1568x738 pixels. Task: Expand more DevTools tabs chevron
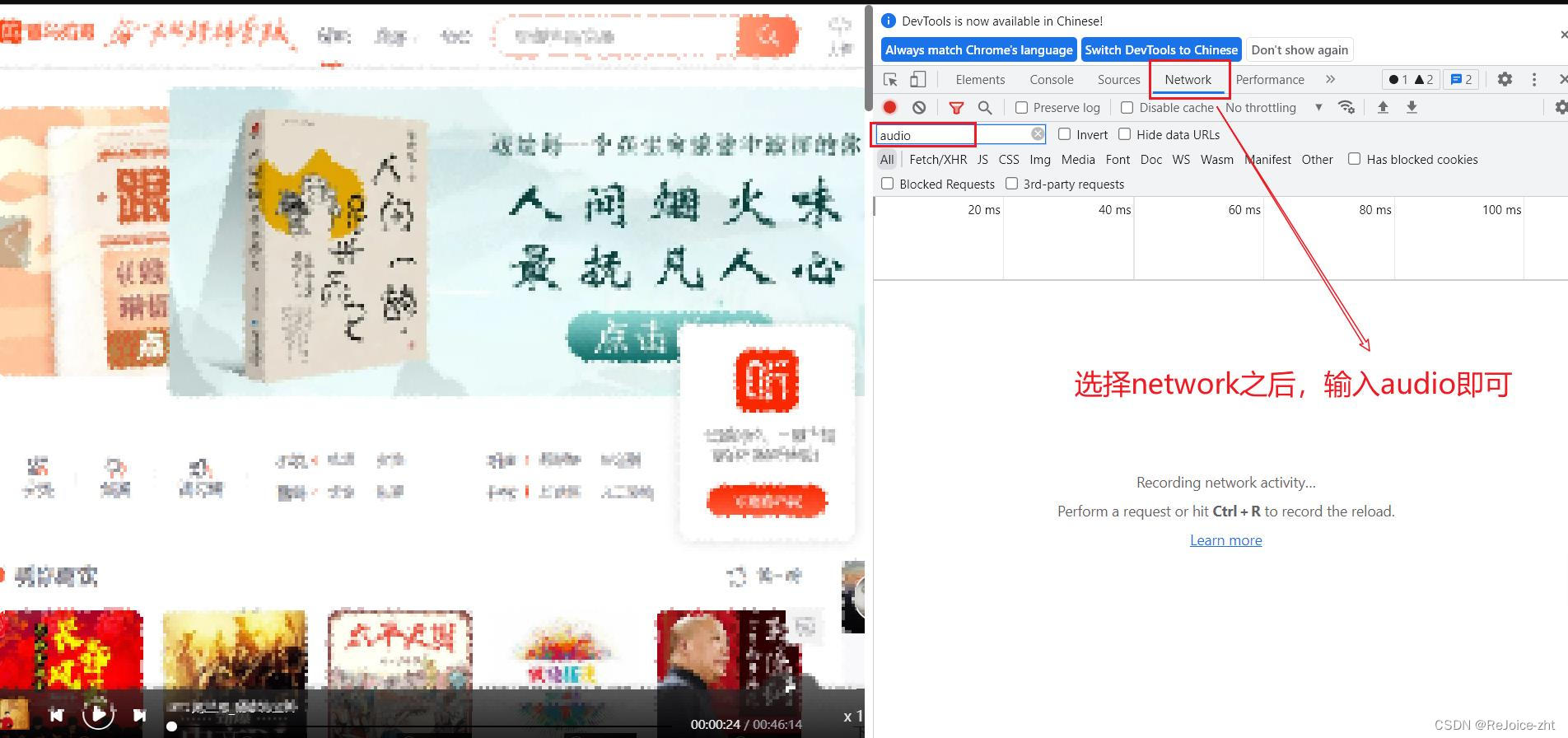click(1330, 79)
